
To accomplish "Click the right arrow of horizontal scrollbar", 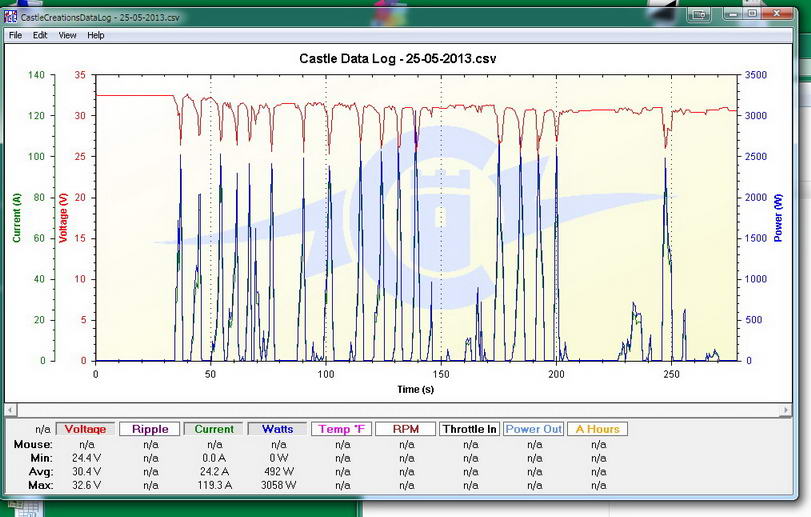I will 786,410.
